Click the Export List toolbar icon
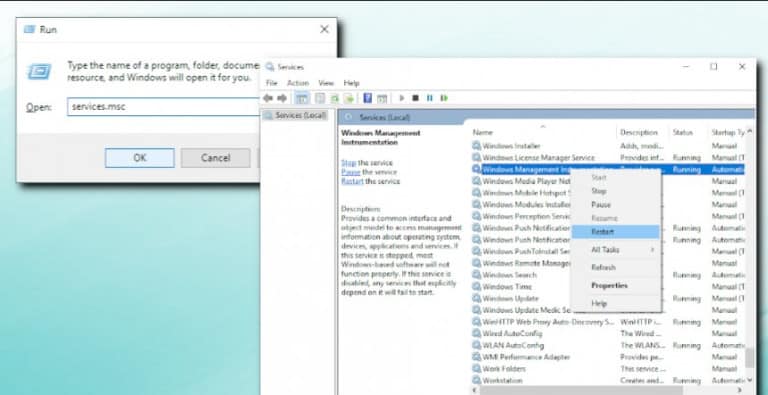This screenshot has height=395, width=768. (x=349, y=99)
